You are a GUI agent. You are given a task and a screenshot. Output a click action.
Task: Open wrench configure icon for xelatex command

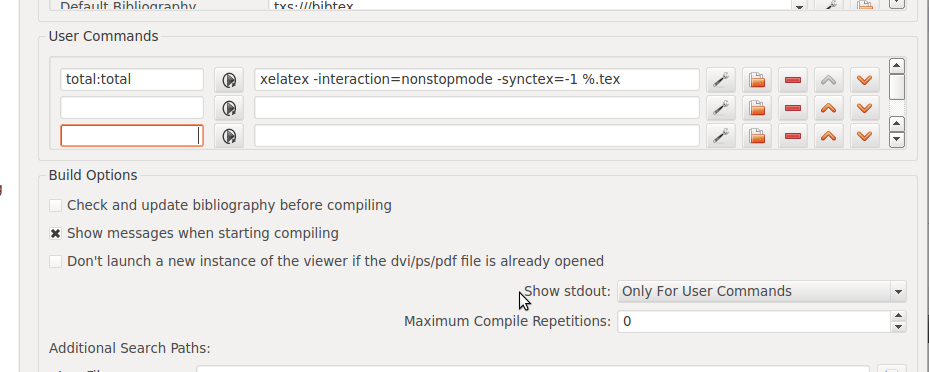(720, 79)
